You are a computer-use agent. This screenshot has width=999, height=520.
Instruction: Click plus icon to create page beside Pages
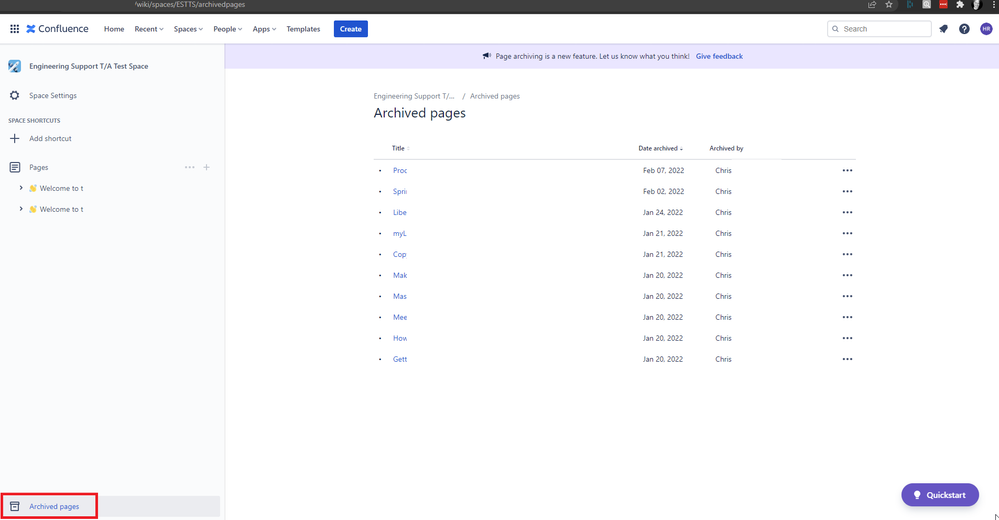click(x=206, y=168)
